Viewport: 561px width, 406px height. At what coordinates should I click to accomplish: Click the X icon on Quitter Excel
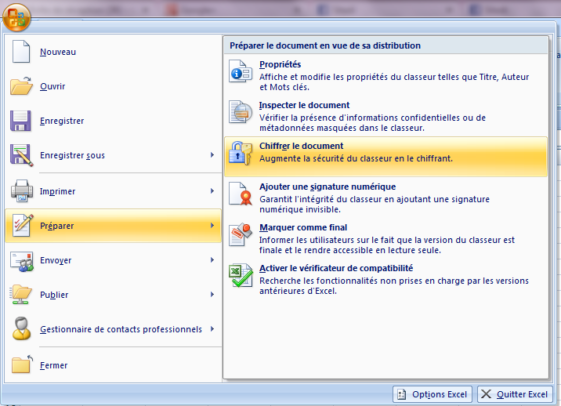(486, 394)
